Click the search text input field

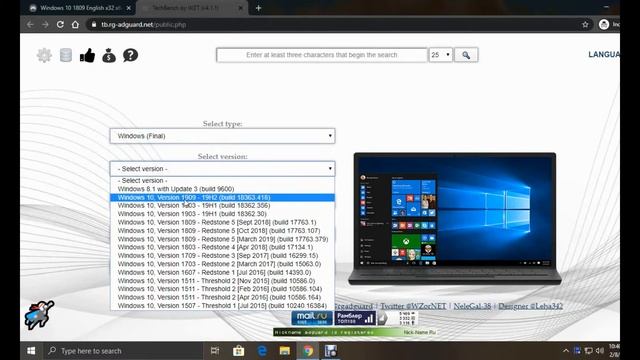coord(322,55)
